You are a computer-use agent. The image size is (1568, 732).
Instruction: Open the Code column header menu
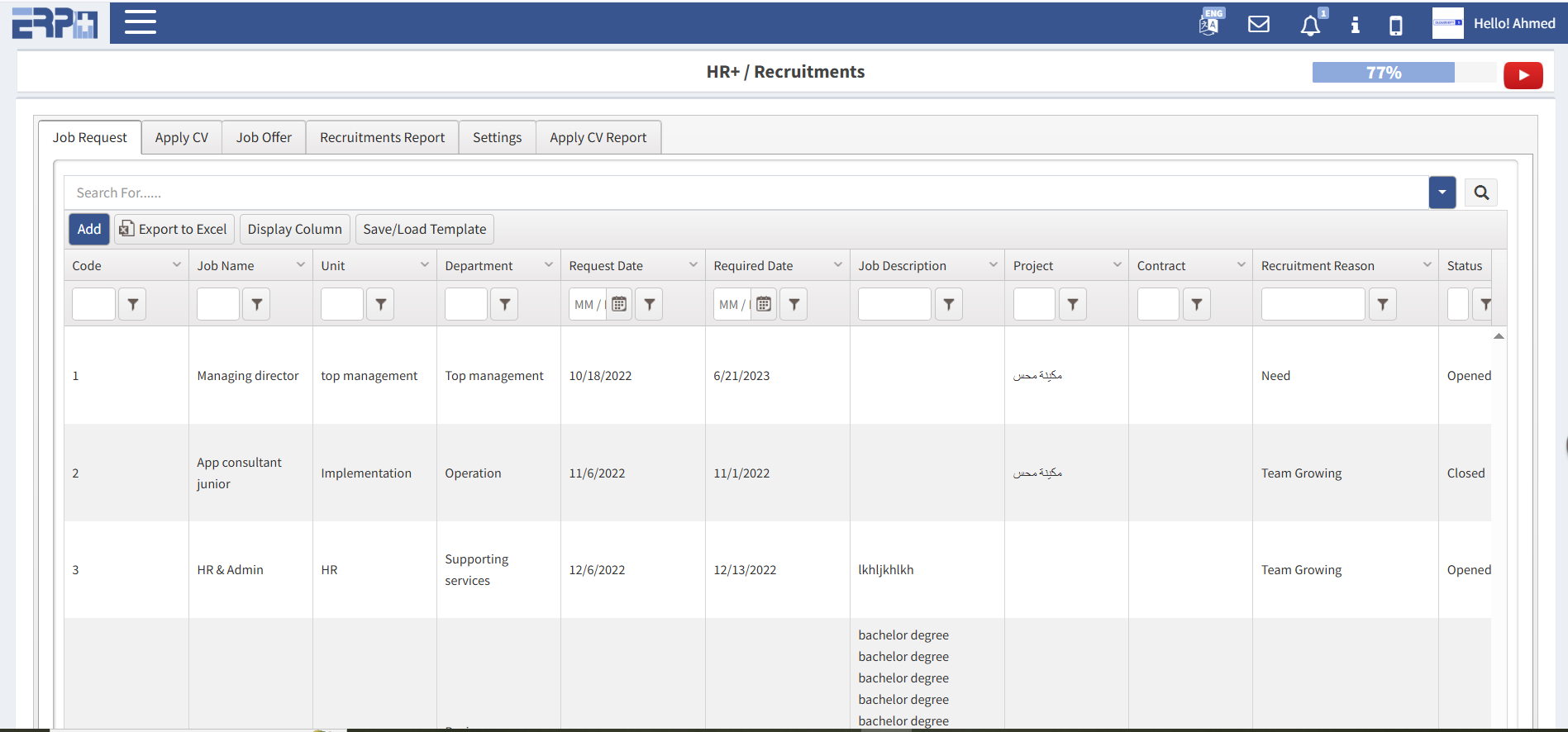(x=176, y=265)
